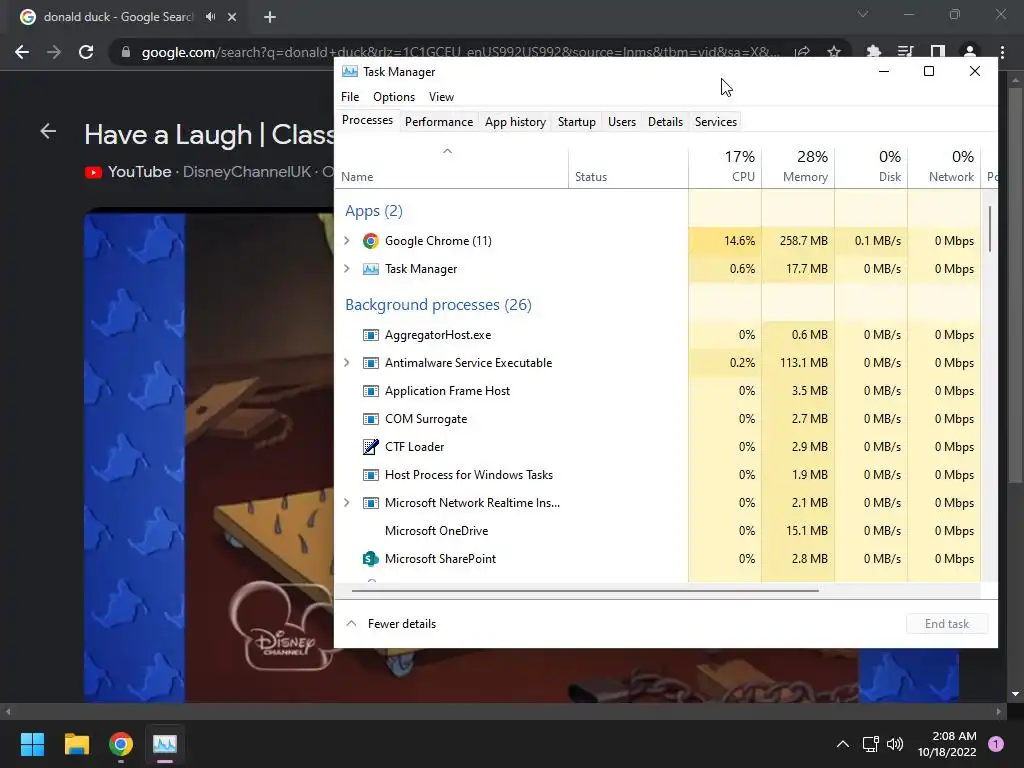The image size is (1024, 768).
Task: Open the notification badge in taskbar
Action: point(996,744)
